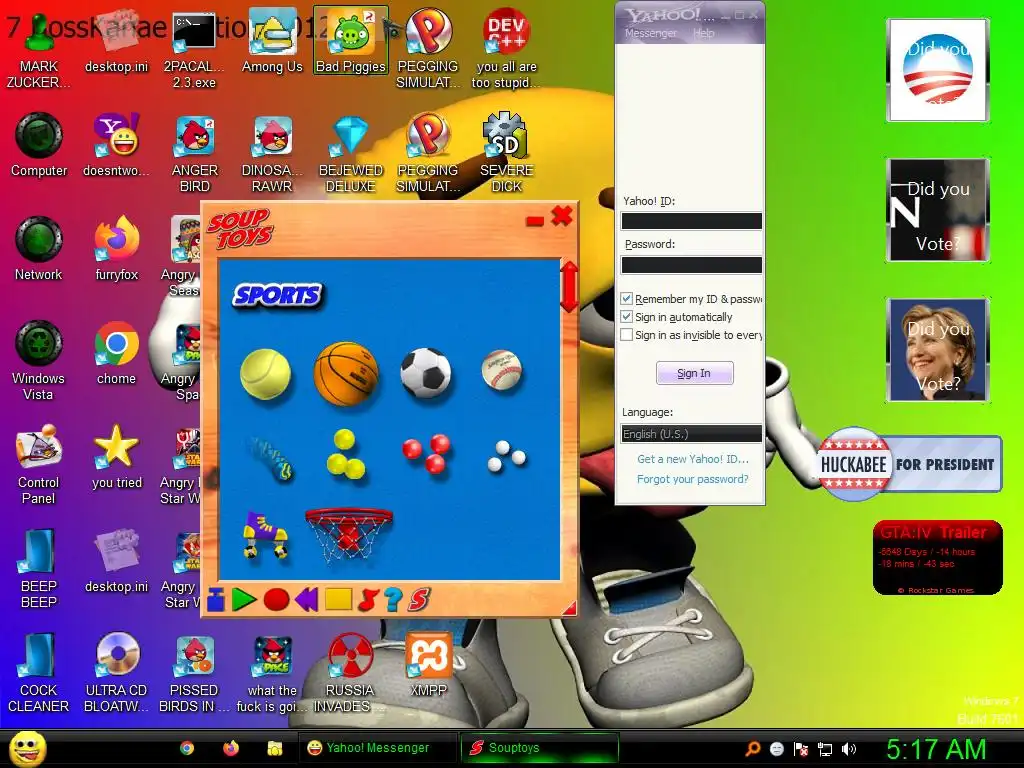1024x768 pixels.
Task: Open Among Us desktop icon
Action: pos(272,40)
